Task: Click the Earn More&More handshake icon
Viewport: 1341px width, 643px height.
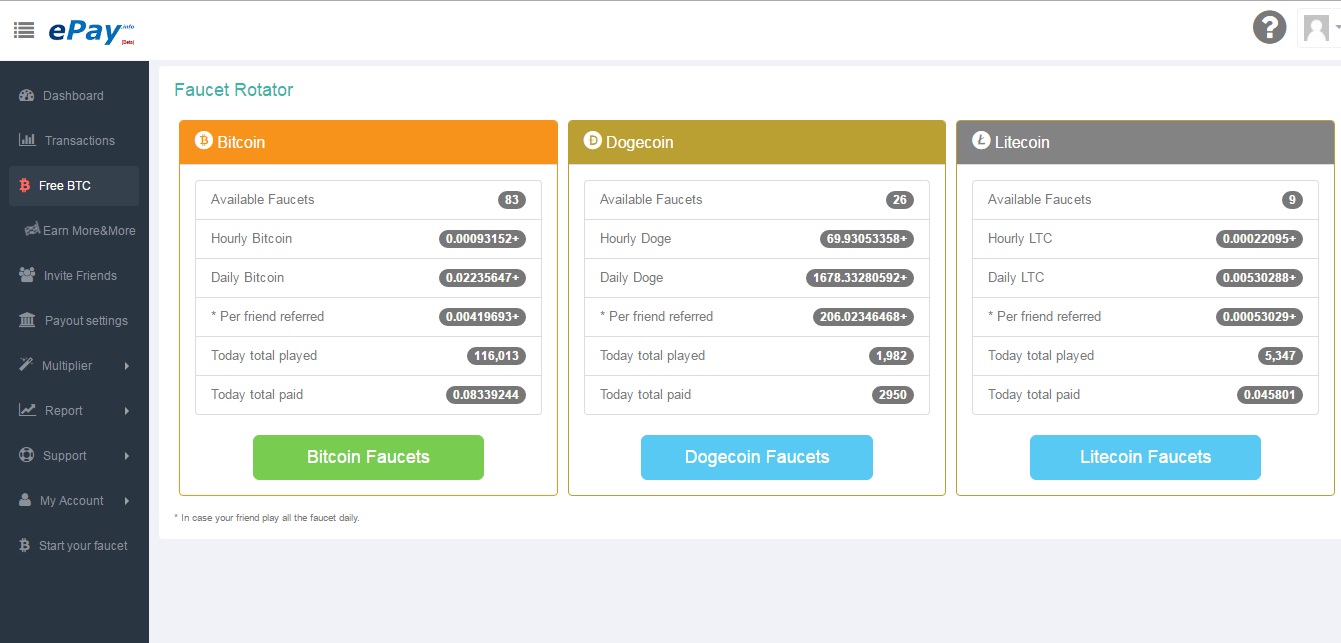Action: 32,230
